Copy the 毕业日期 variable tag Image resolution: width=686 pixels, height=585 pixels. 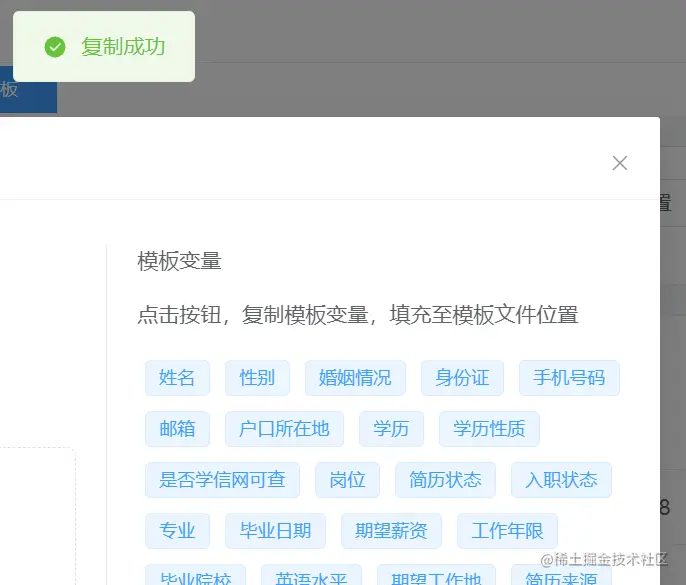(x=275, y=531)
